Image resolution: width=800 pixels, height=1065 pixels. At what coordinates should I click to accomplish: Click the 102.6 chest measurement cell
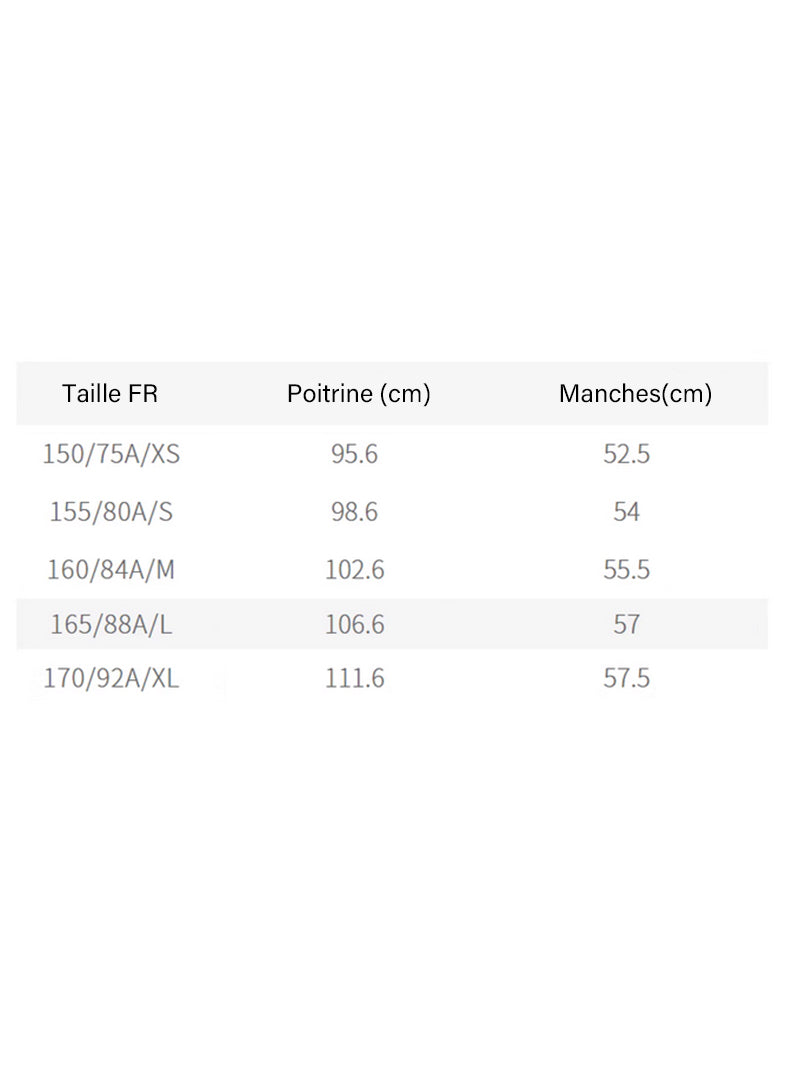354,569
